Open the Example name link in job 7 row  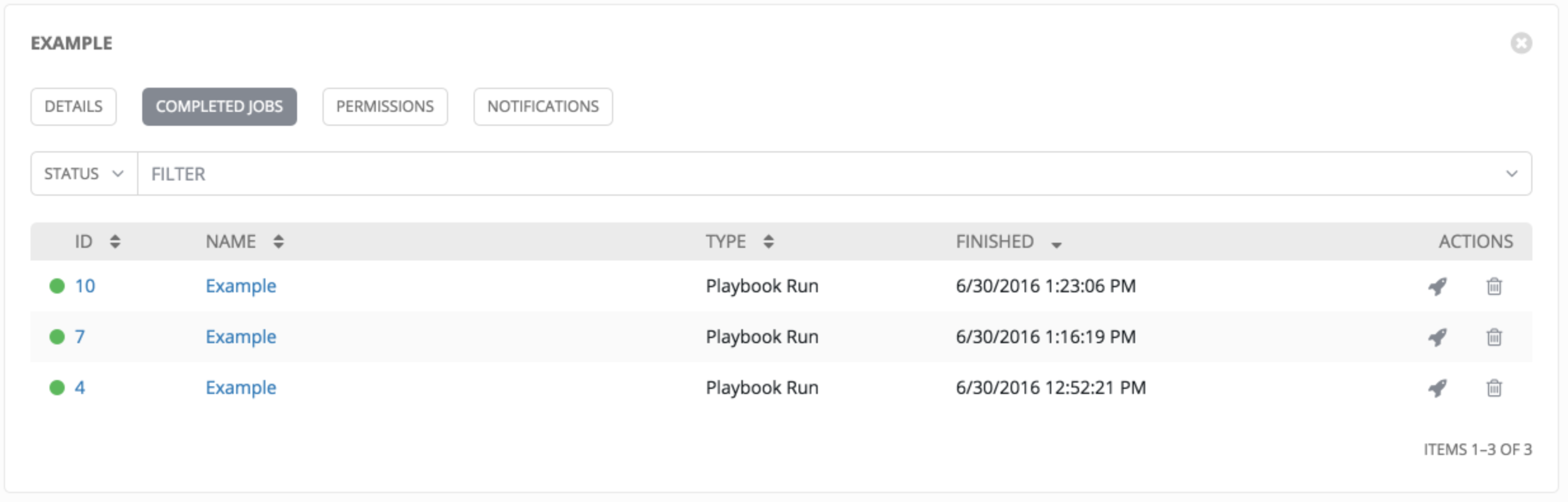click(241, 337)
